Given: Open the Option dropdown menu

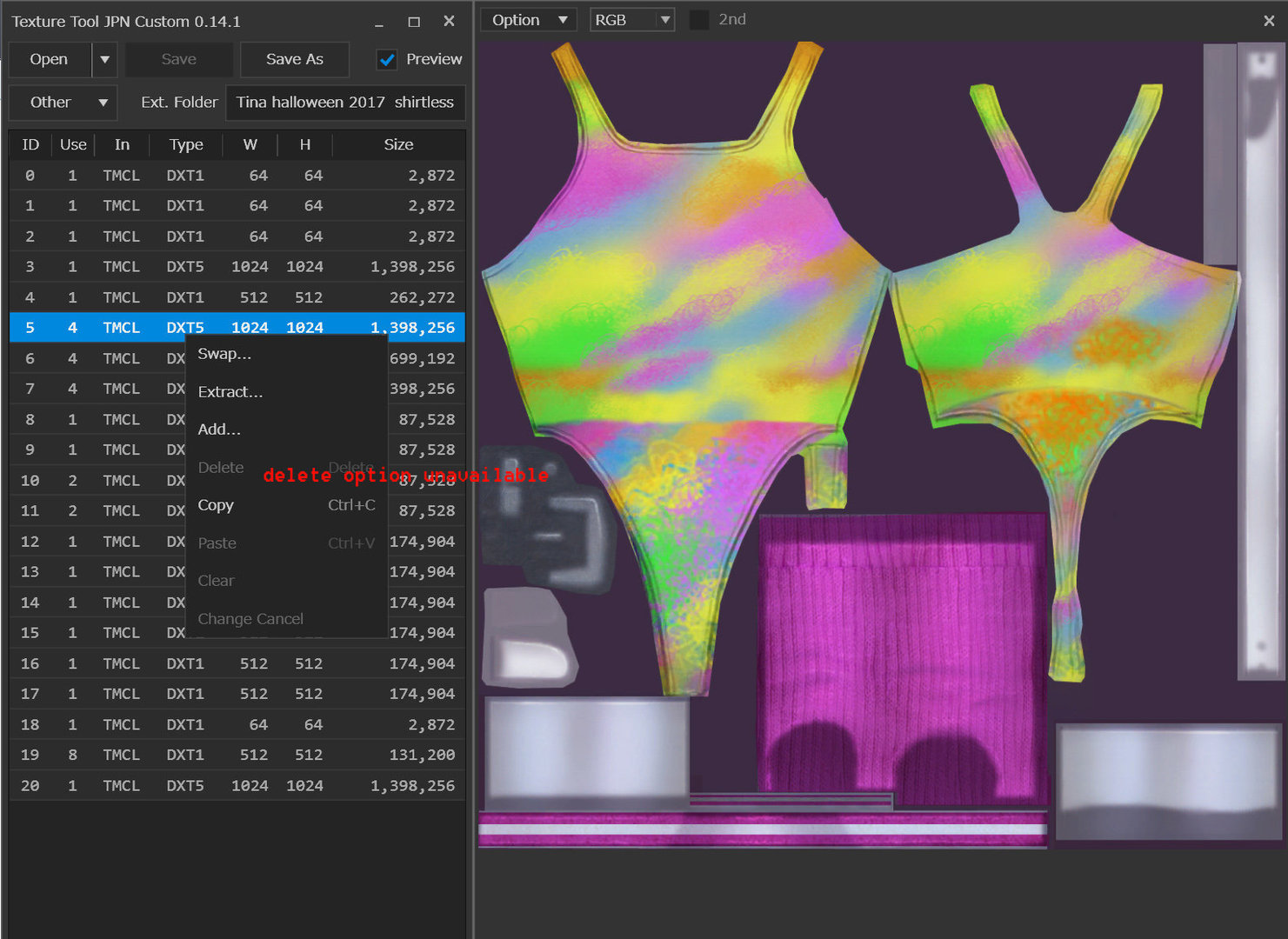Looking at the screenshot, I should 528,20.
